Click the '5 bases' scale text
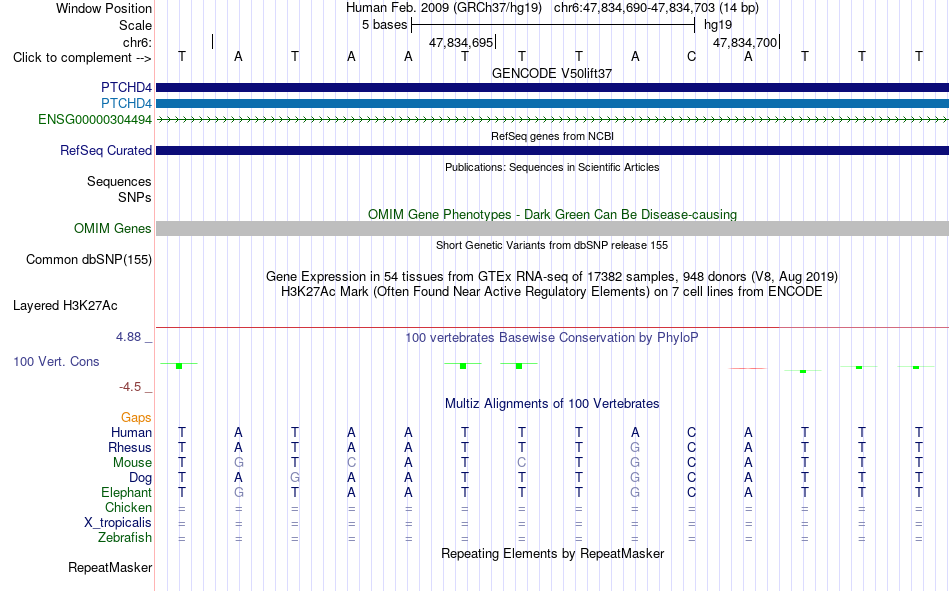Viewport: 950px width, 591px height. pos(385,25)
